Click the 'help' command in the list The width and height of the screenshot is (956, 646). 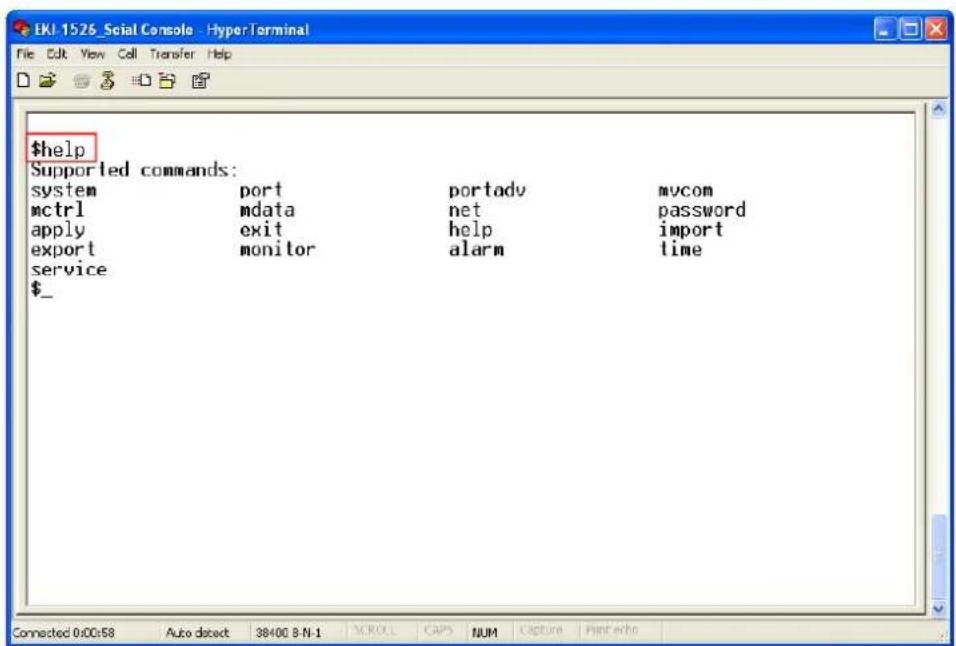coord(470,230)
